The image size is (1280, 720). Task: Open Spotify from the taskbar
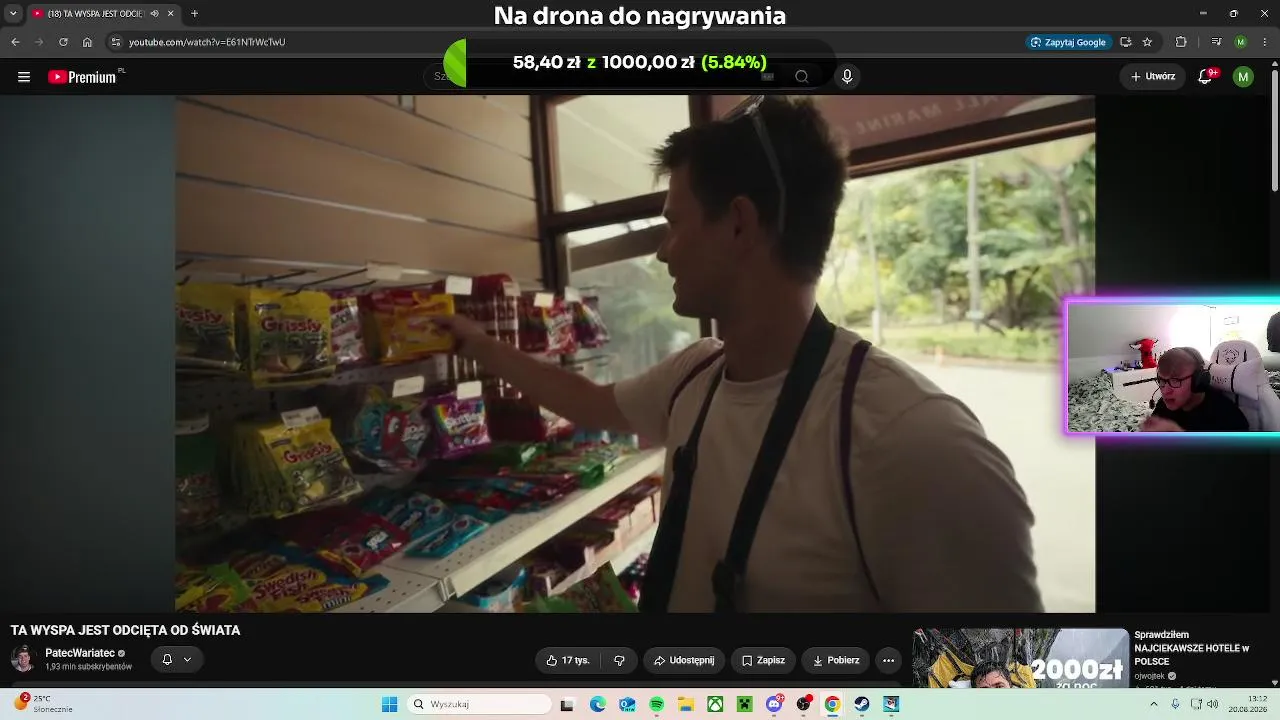coord(656,704)
